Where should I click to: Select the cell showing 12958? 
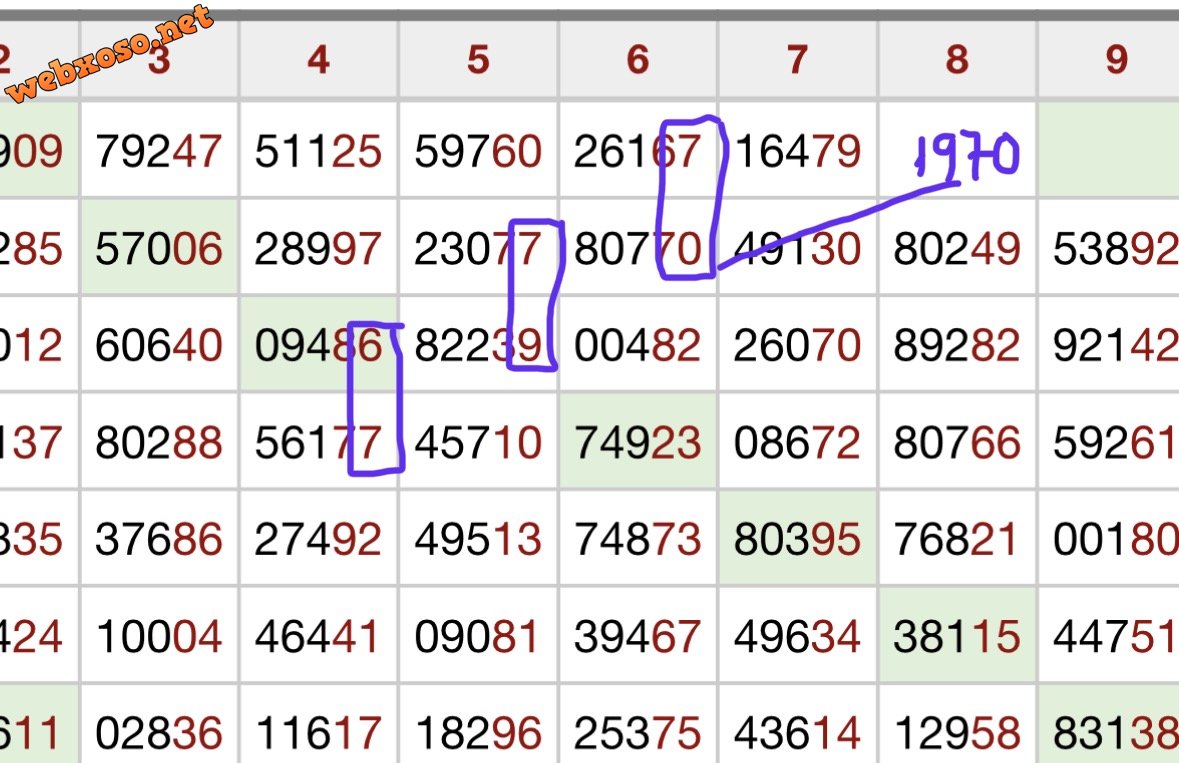(x=957, y=724)
